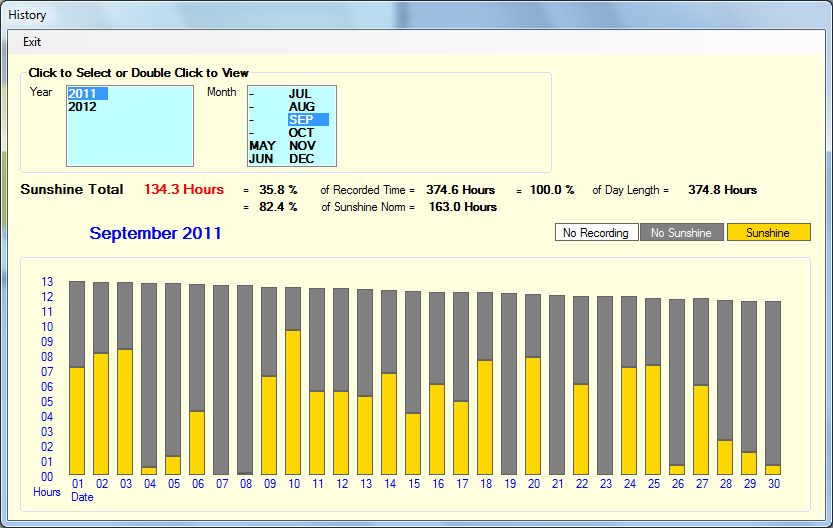Open the Exit menu
Screen dimensions: 833x528
click(32, 42)
